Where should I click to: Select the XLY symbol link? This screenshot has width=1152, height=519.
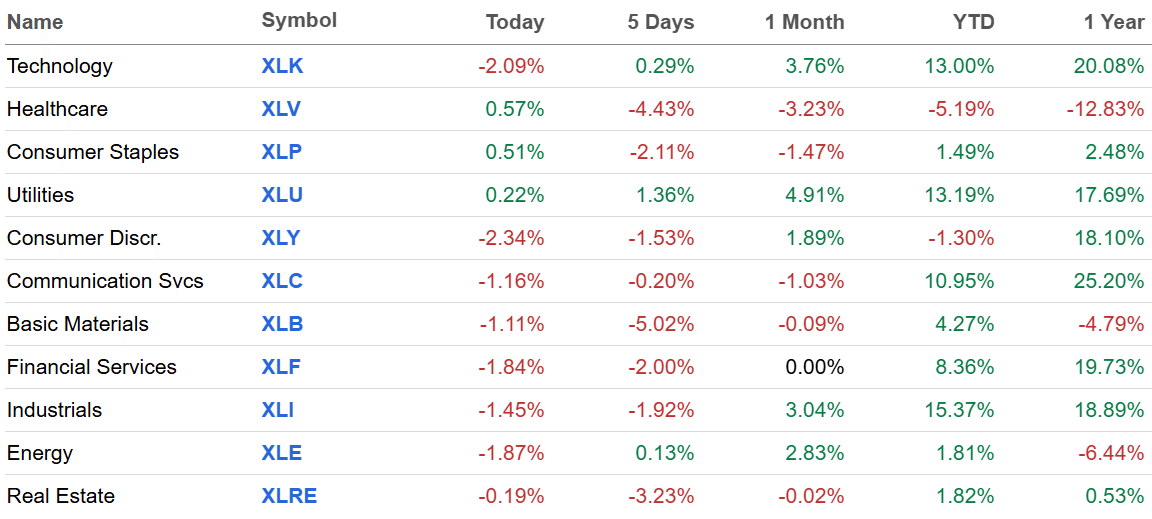(281, 239)
